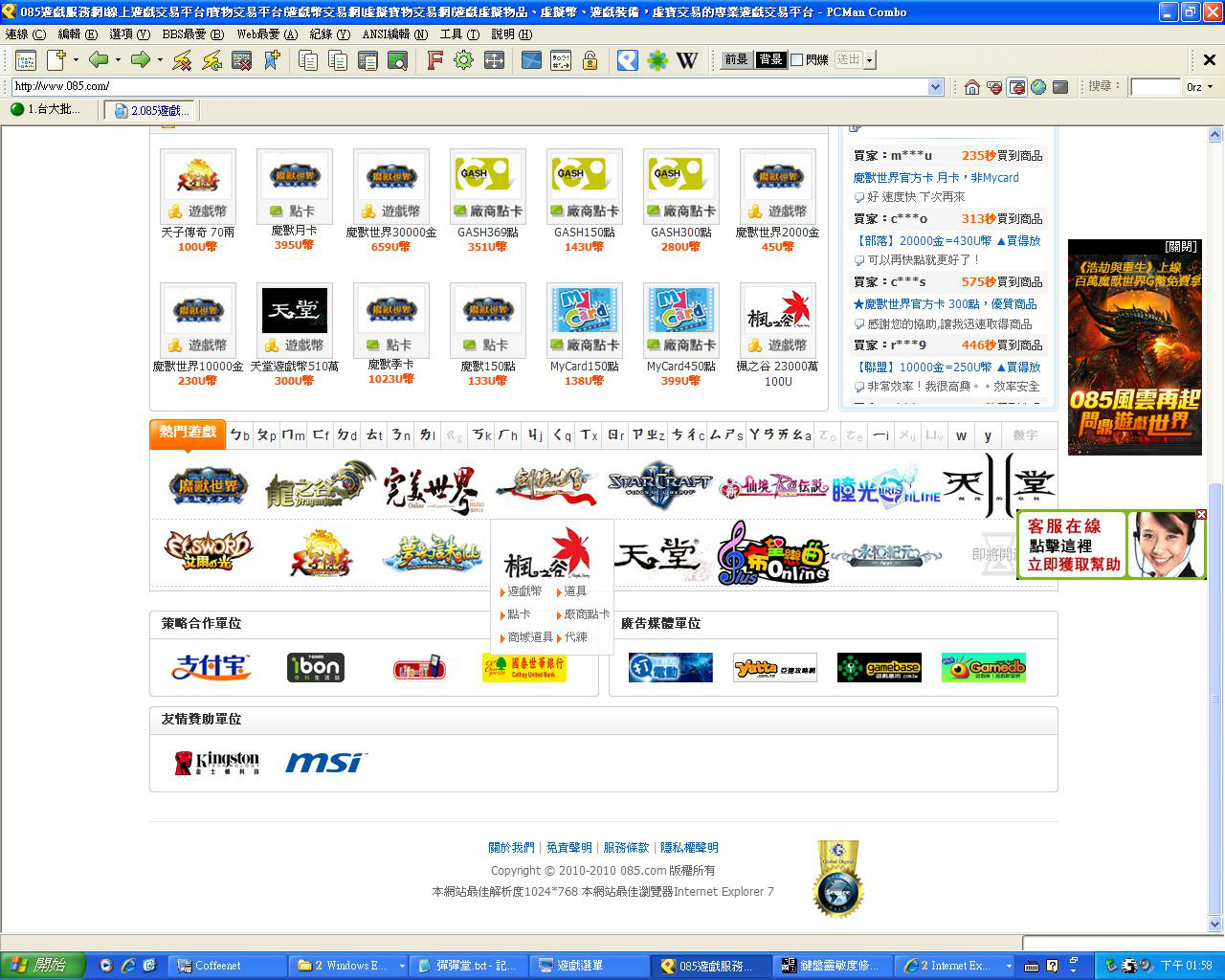
Task: Click the padlock lock toolbar icon
Action: 590,60
